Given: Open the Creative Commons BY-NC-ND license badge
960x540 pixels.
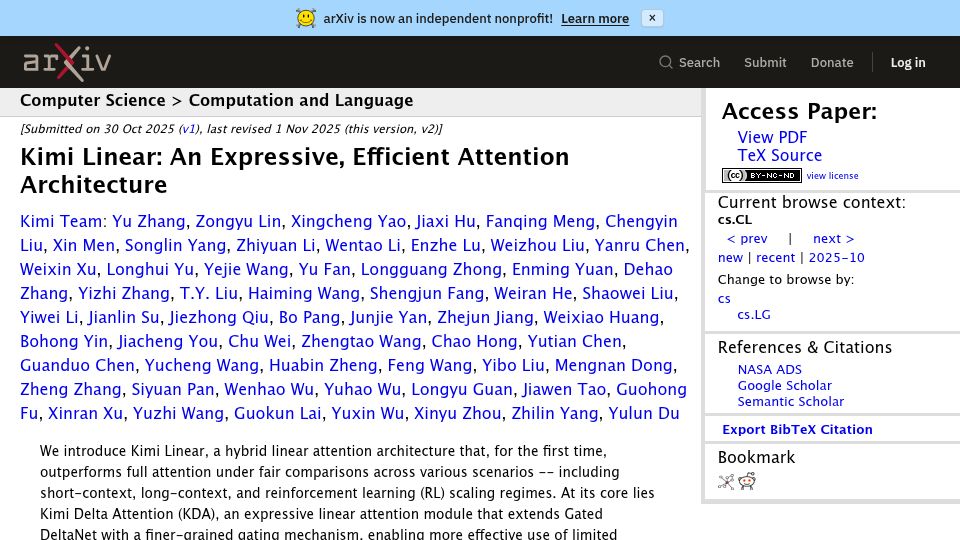Looking at the screenshot, I should point(762,176).
